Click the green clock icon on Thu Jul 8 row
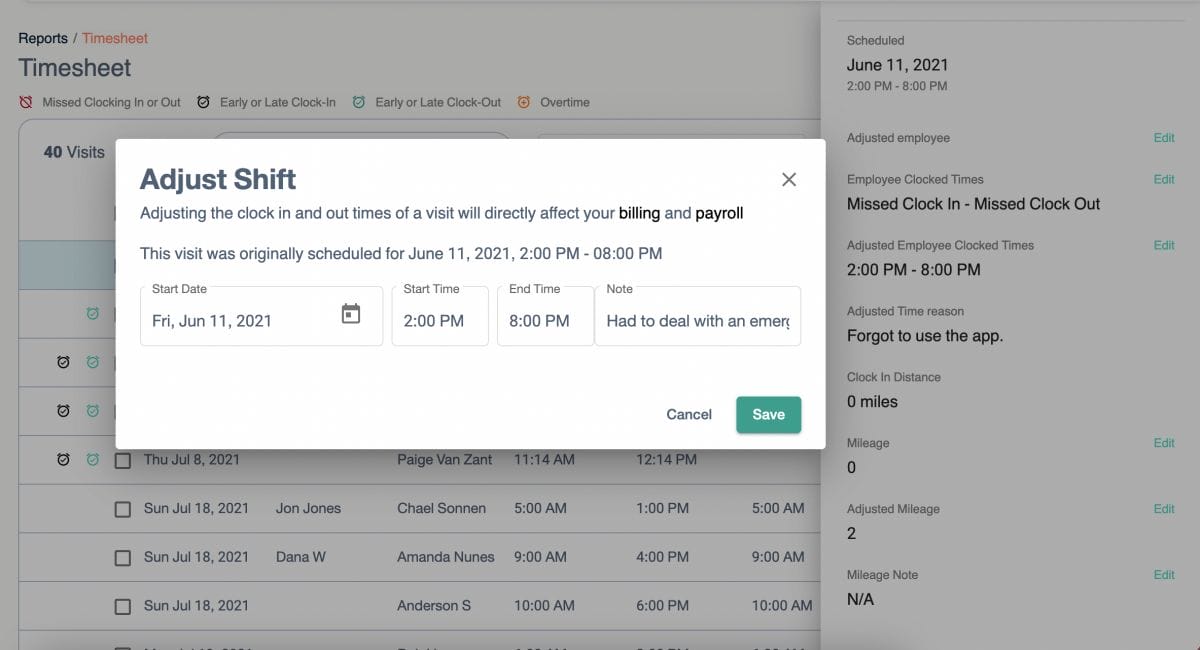Image resolution: width=1200 pixels, height=650 pixels. [x=92, y=459]
